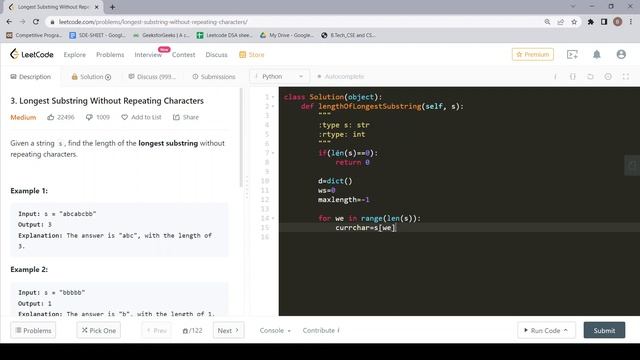Open the Explore menu item
Image resolution: width=640 pixels, height=360 pixels.
[x=75, y=55]
